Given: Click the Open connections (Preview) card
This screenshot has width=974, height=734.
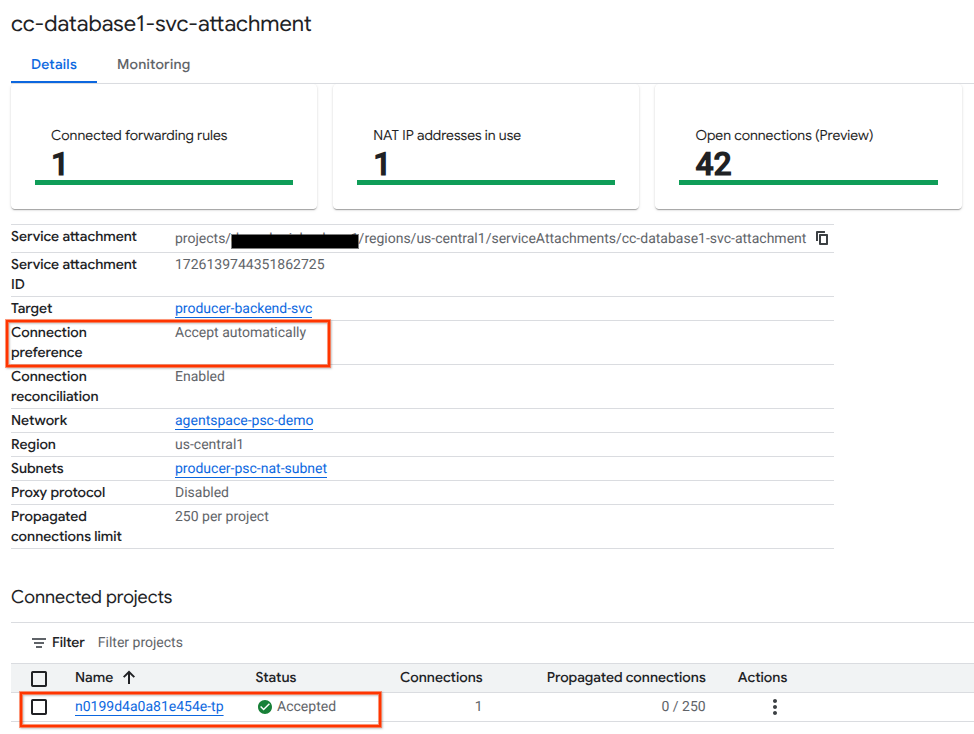Looking at the screenshot, I should click(808, 148).
